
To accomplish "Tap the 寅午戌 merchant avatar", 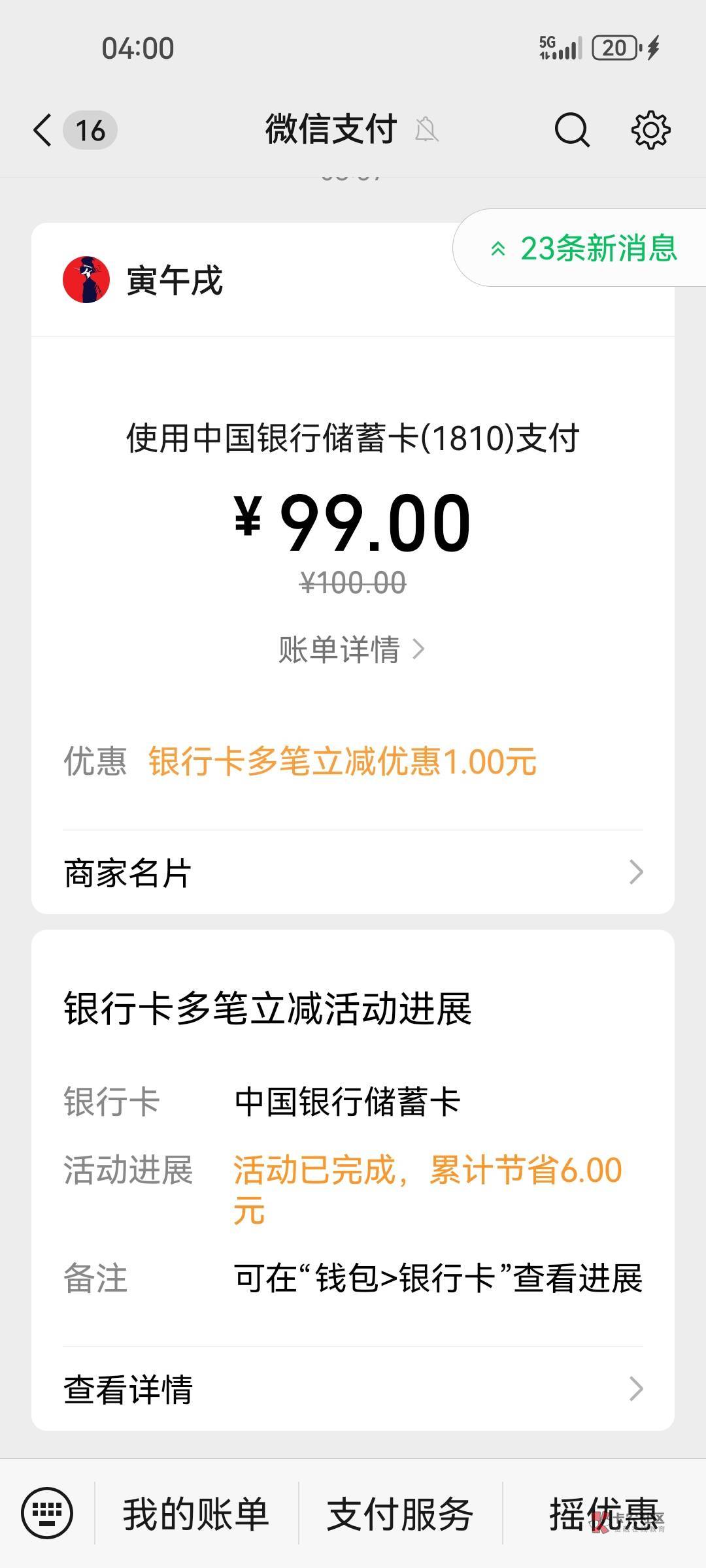I will (86, 280).
